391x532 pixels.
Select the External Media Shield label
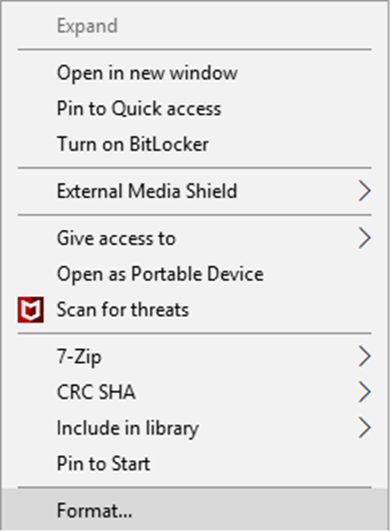(147, 191)
